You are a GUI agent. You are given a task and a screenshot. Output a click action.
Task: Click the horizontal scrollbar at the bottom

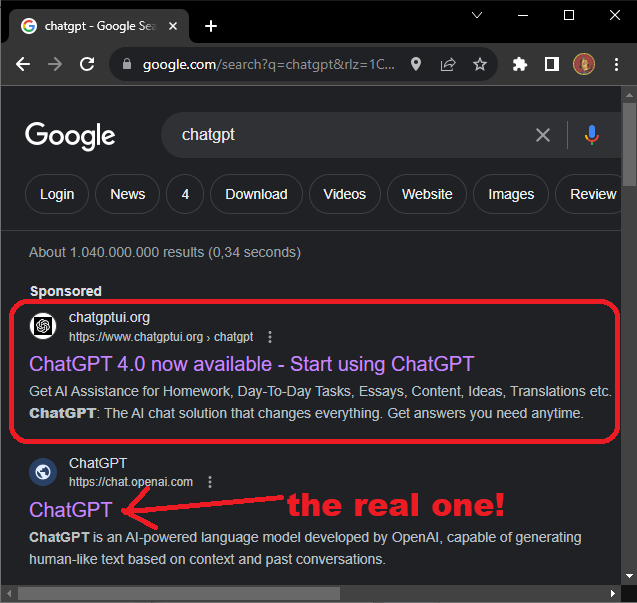[x=180, y=594]
